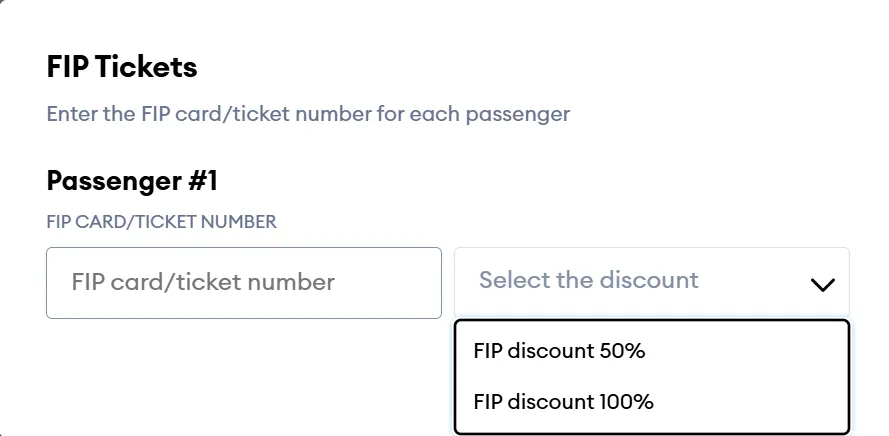Select the FIP discount 50% option
889x436 pixels.
click(x=559, y=351)
